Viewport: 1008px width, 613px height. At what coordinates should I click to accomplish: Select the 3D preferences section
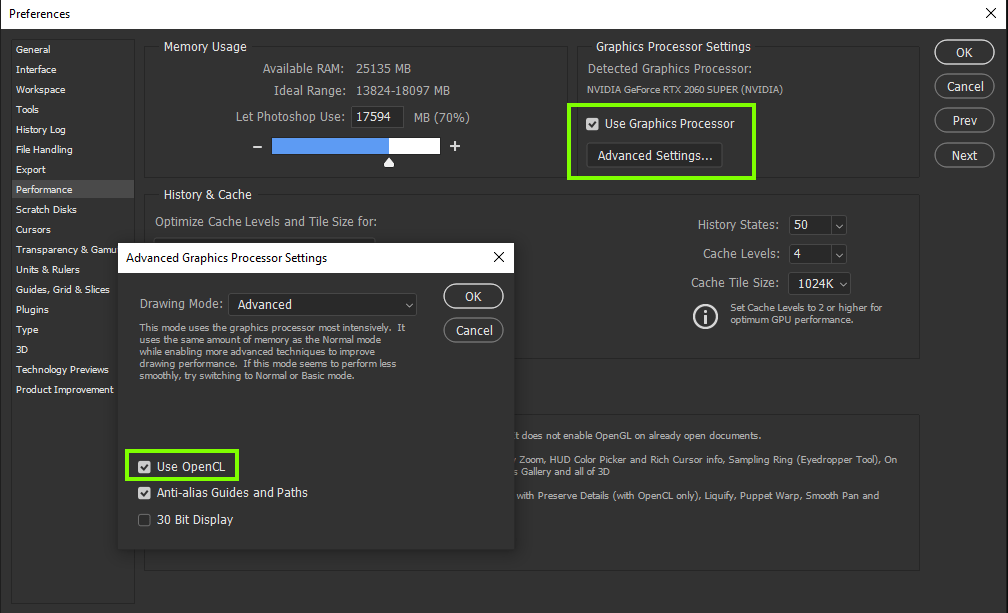pyautogui.click(x=25, y=349)
